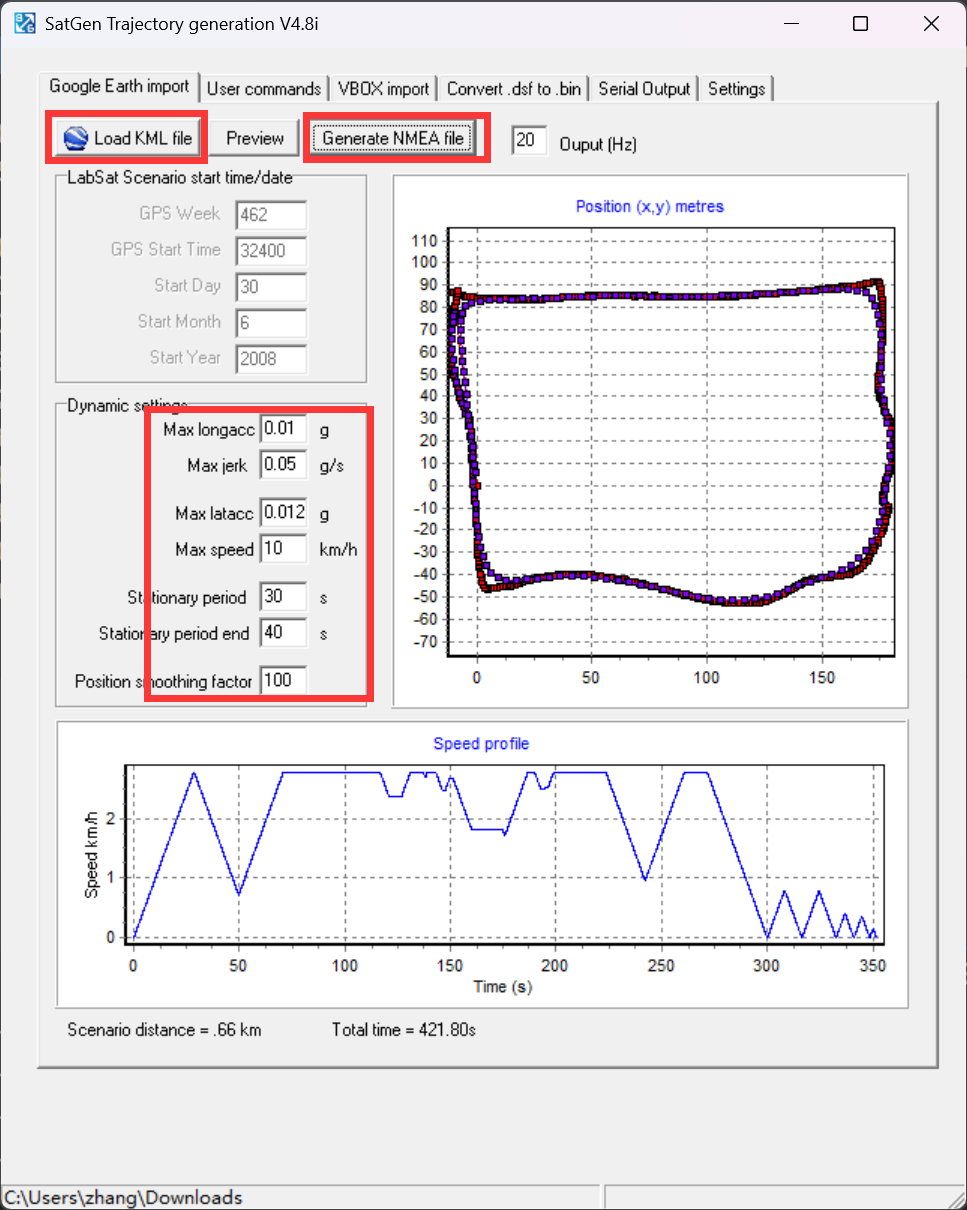Click the GPS Week field
Image resolution: width=967 pixels, height=1210 pixels.
click(271, 214)
